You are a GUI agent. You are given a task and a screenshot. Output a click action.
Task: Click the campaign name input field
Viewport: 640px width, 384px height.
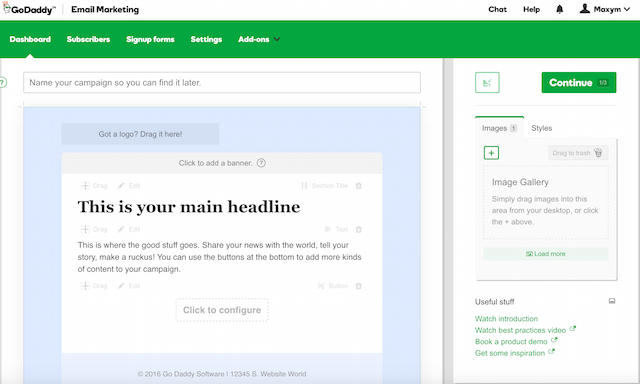click(x=222, y=82)
